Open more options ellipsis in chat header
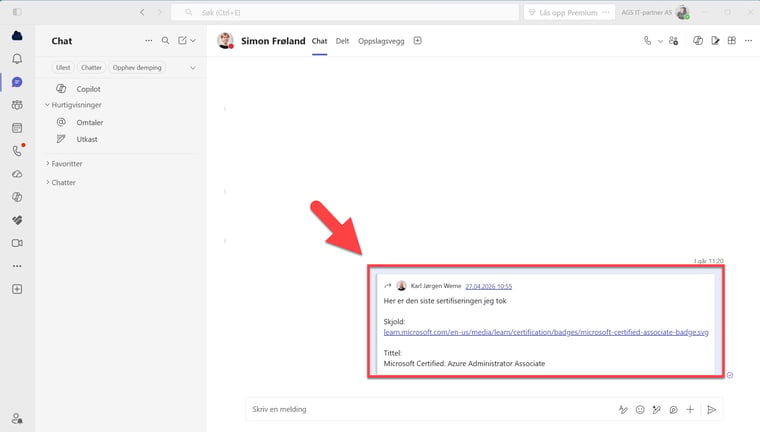The height and width of the screenshot is (432, 760). coord(748,41)
